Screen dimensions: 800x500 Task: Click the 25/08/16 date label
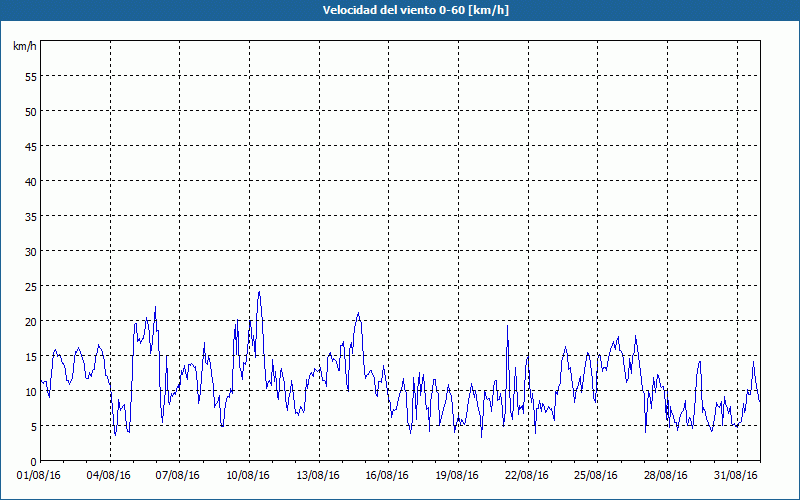(x=596, y=476)
